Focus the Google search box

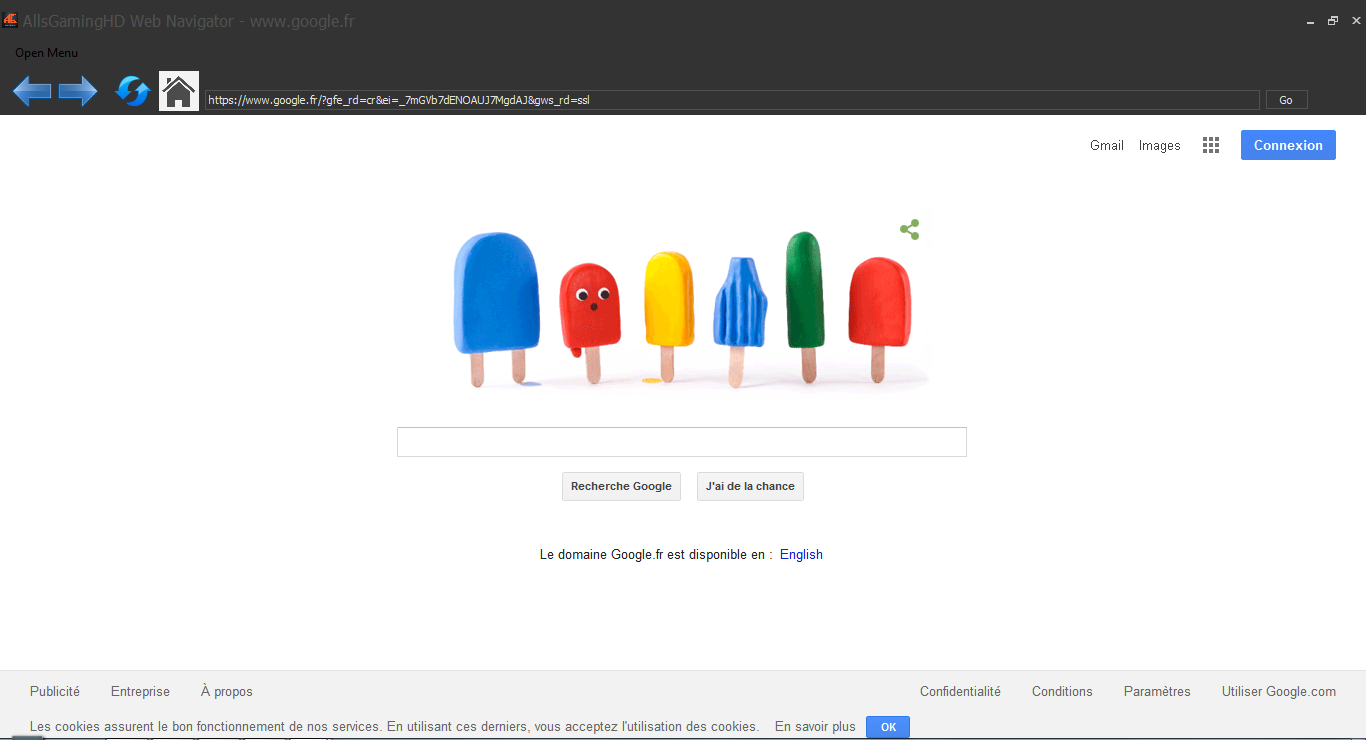[682, 442]
